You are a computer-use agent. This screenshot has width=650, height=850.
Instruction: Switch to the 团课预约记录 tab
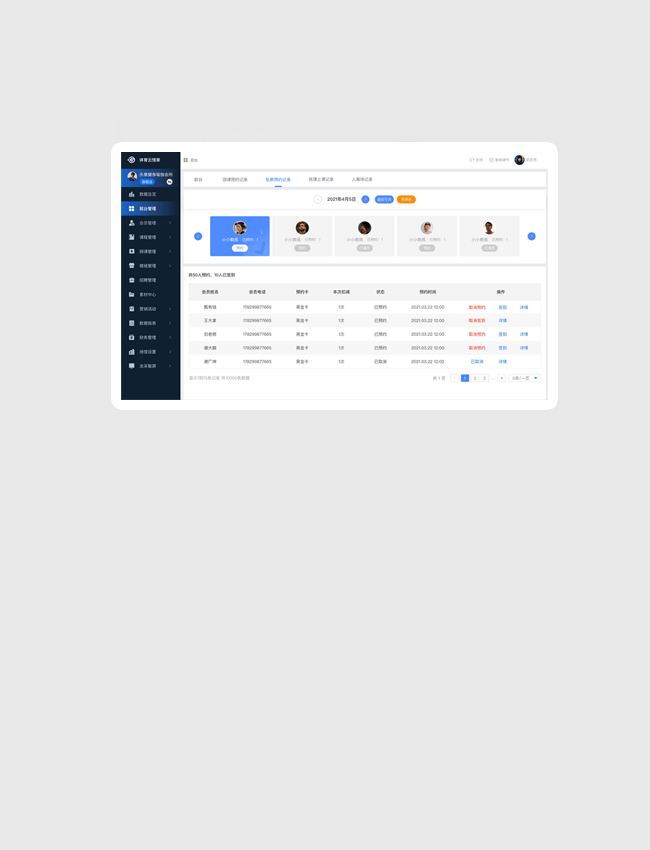pos(235,179)
